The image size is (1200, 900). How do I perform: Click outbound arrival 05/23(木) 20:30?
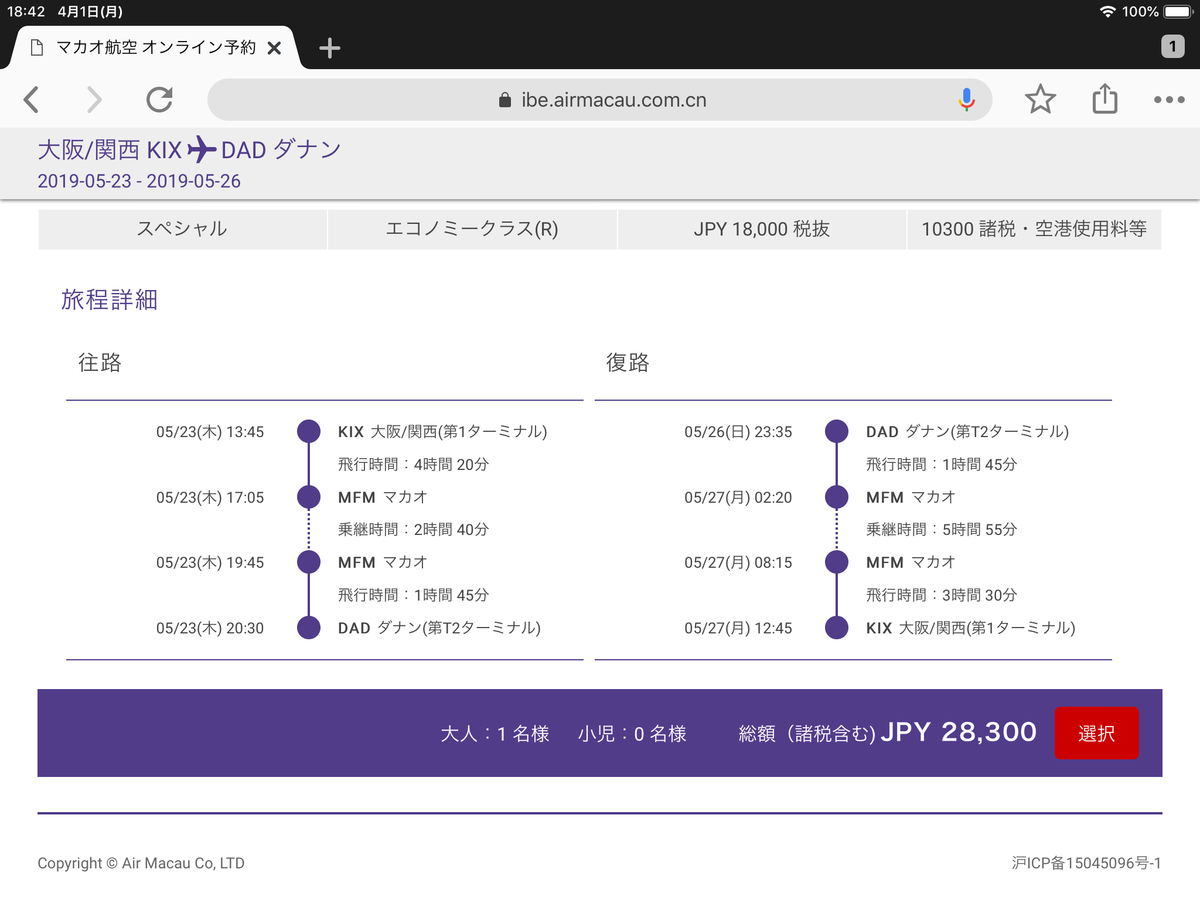point(210,628)
